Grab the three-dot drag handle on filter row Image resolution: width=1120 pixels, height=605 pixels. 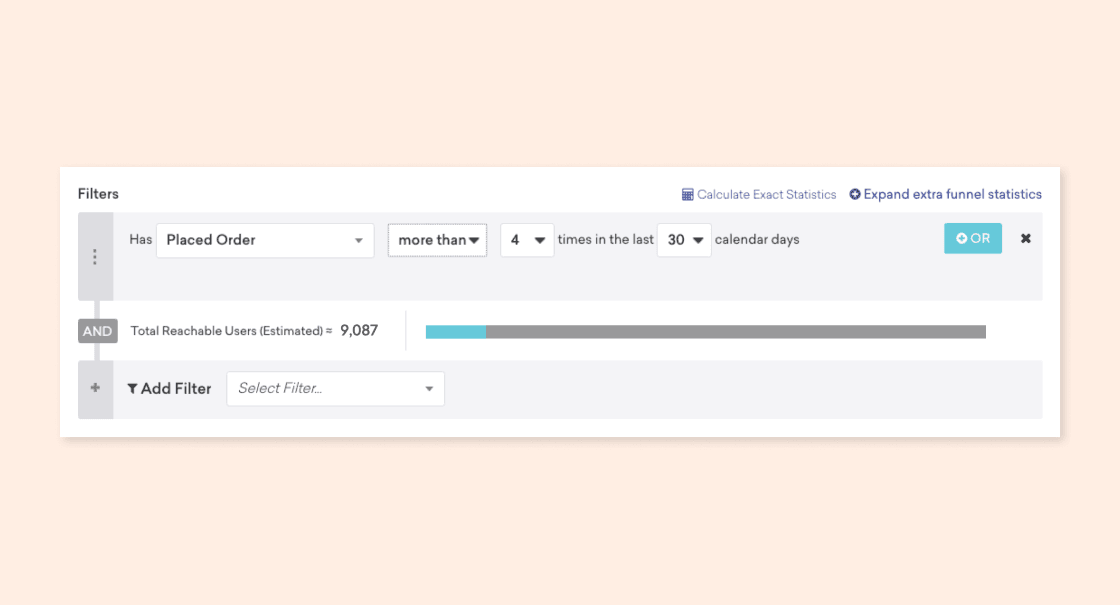[x=95, y=257]
